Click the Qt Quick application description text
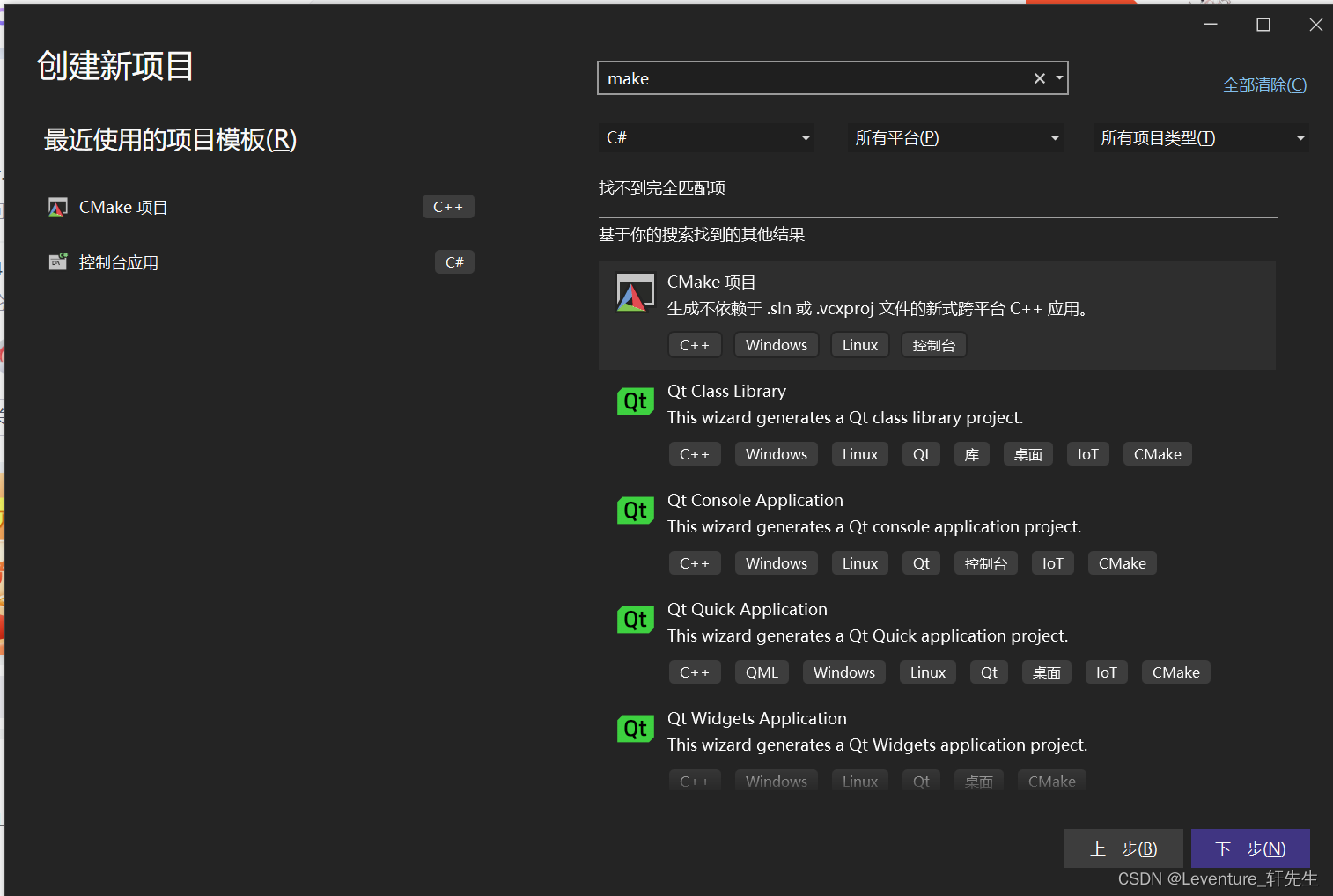 tap(867, 635)
